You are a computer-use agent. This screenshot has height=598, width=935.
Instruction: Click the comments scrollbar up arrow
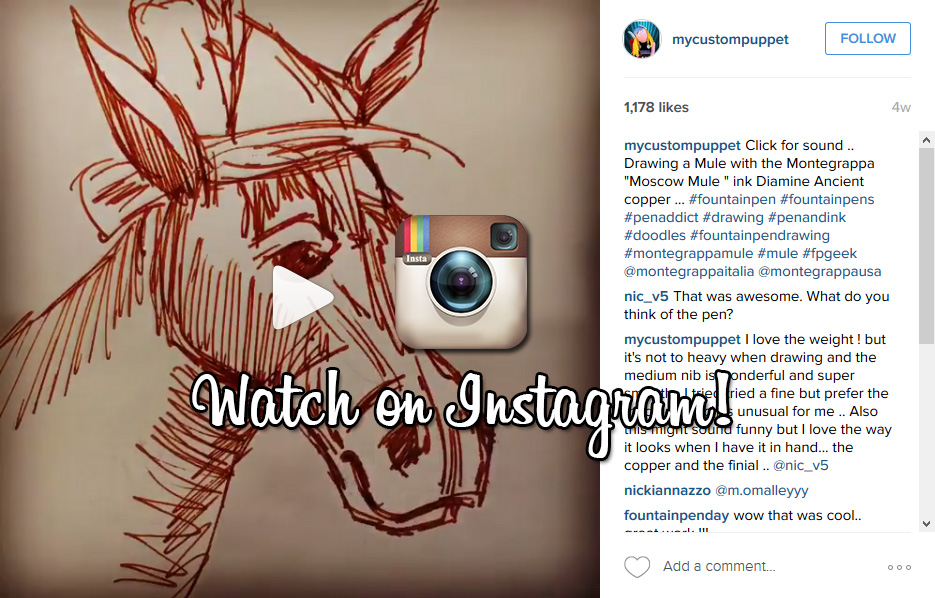[x=926, y=141]
